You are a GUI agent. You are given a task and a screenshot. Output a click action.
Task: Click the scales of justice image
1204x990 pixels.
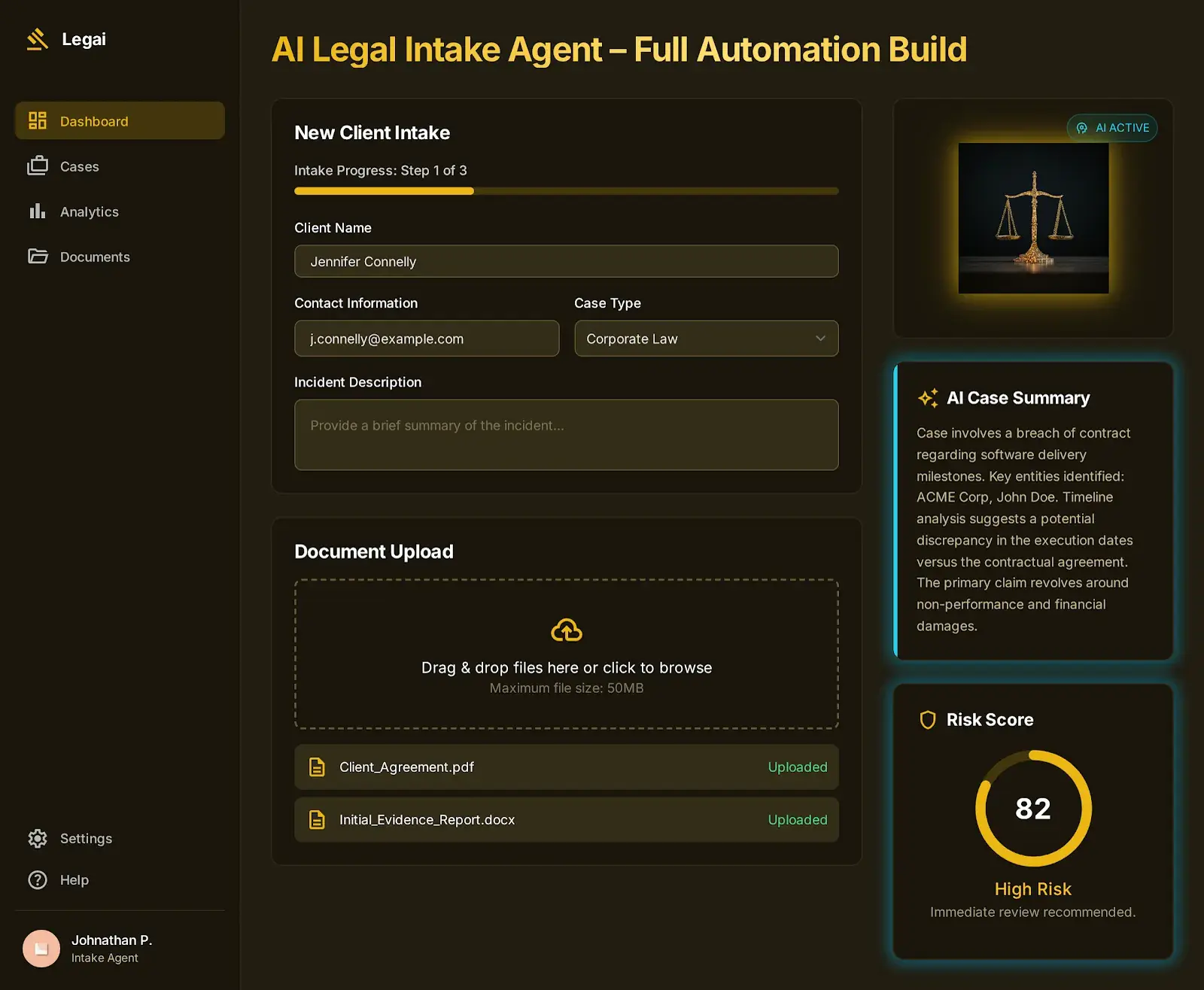pos(1033,218)
